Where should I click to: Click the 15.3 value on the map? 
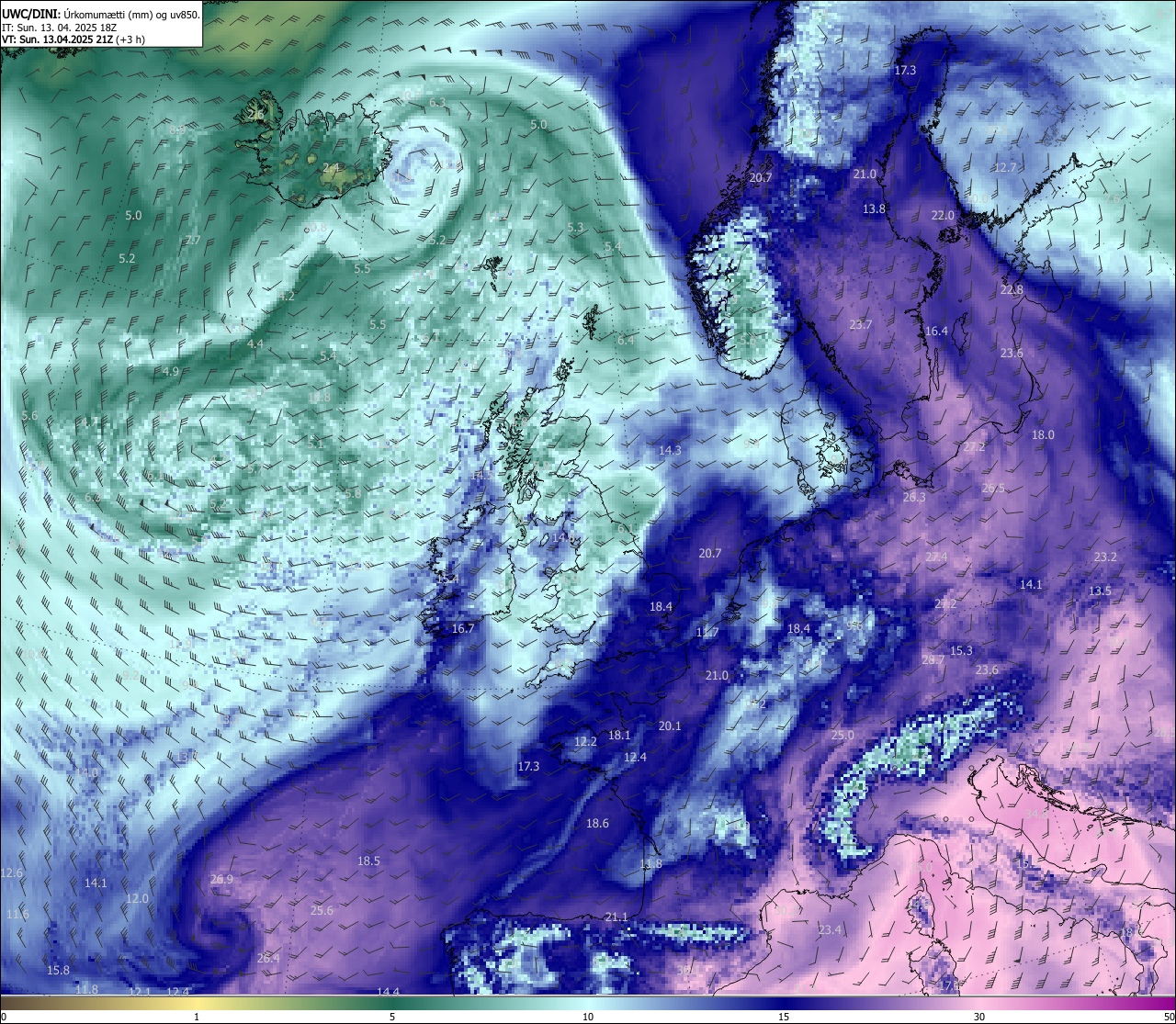click(961, 651)
